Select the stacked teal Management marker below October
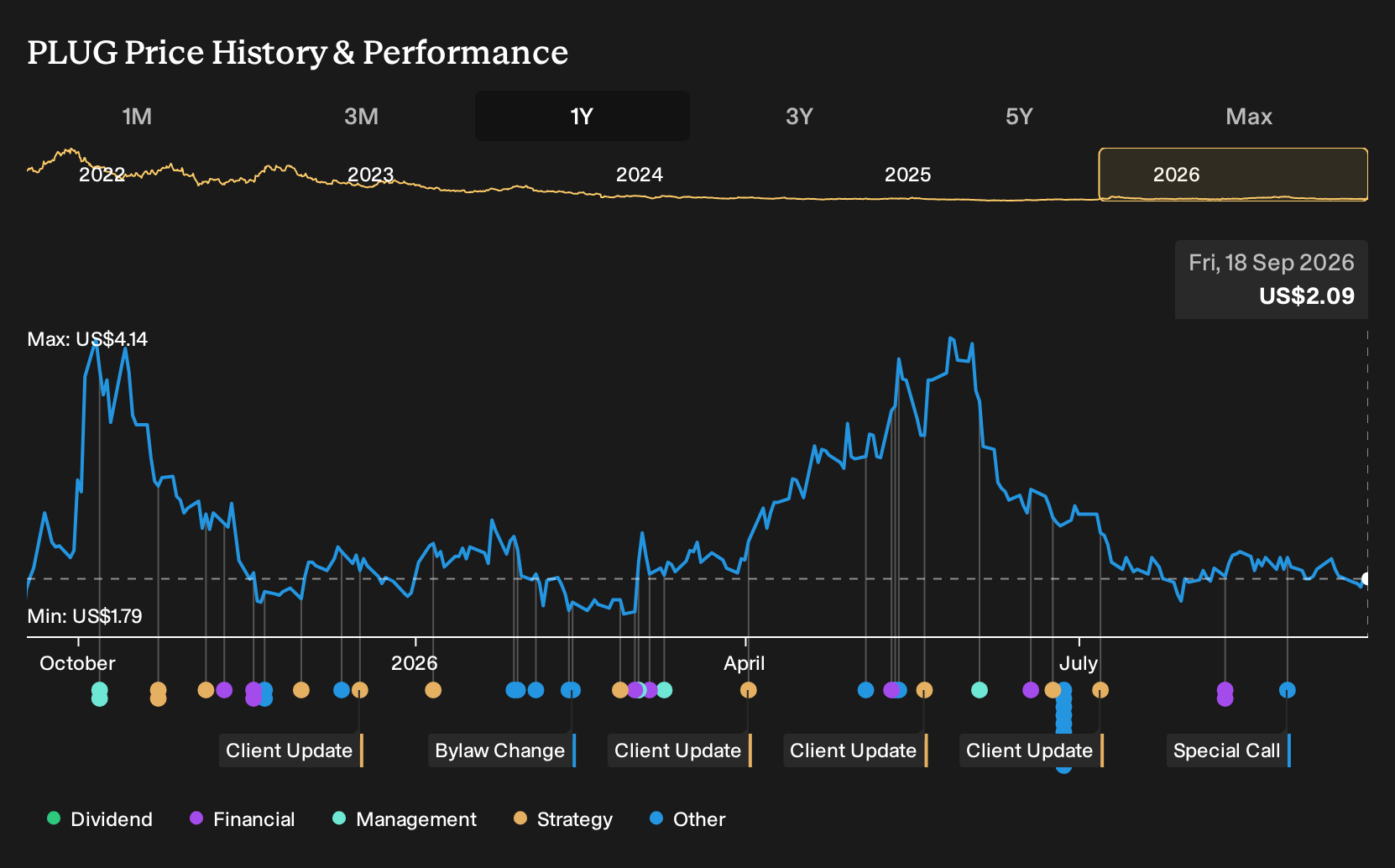 [x=99, y=694]
